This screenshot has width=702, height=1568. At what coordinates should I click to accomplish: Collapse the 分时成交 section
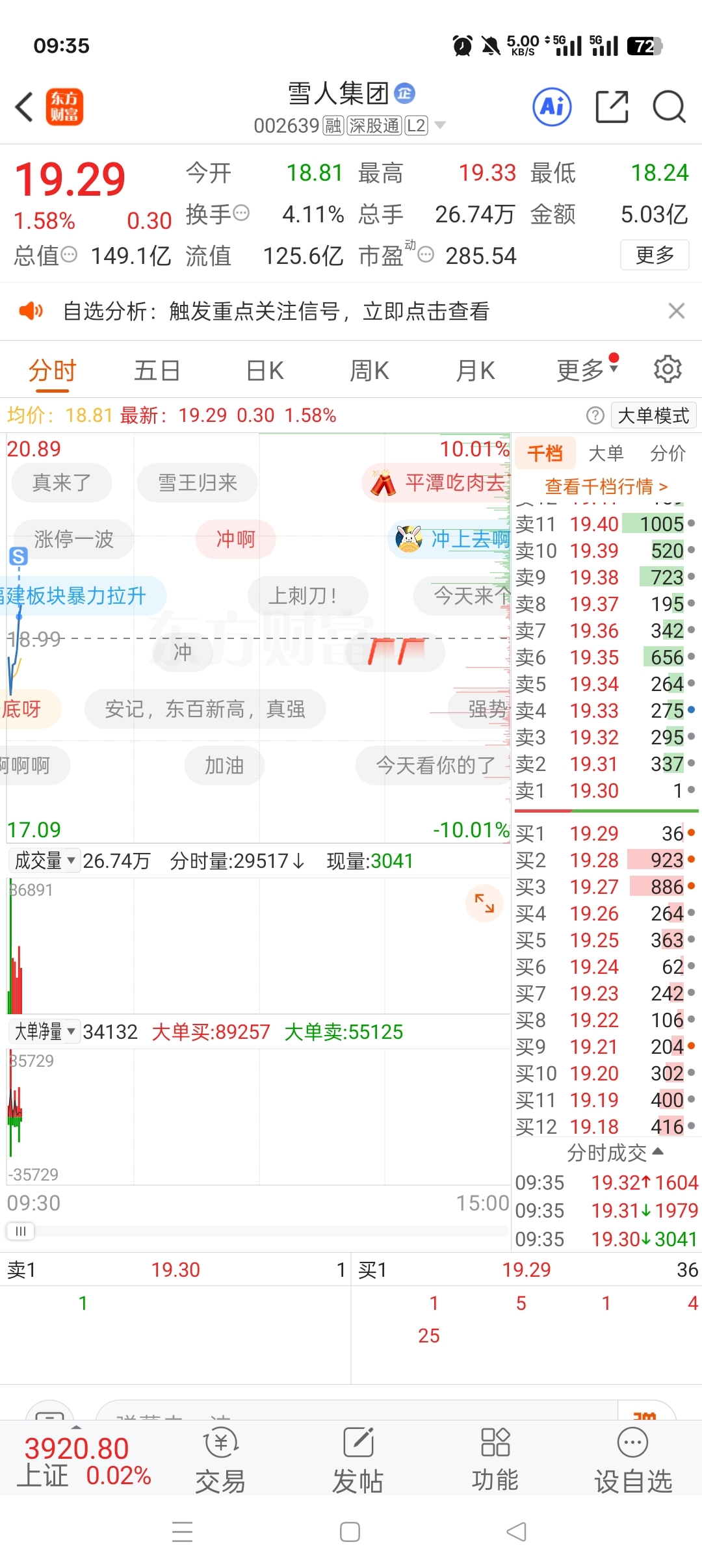(x=614, y=1153)
